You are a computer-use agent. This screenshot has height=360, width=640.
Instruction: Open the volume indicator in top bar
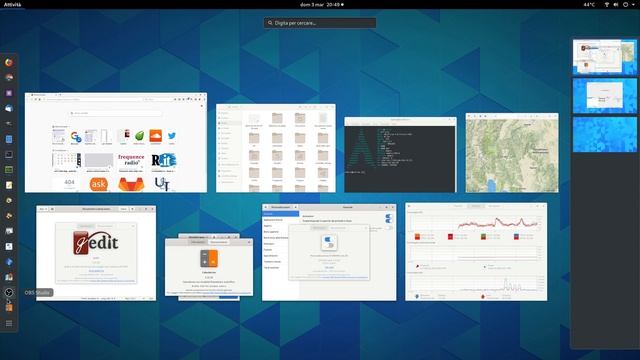pyautogui.click(x=616, y=4)
